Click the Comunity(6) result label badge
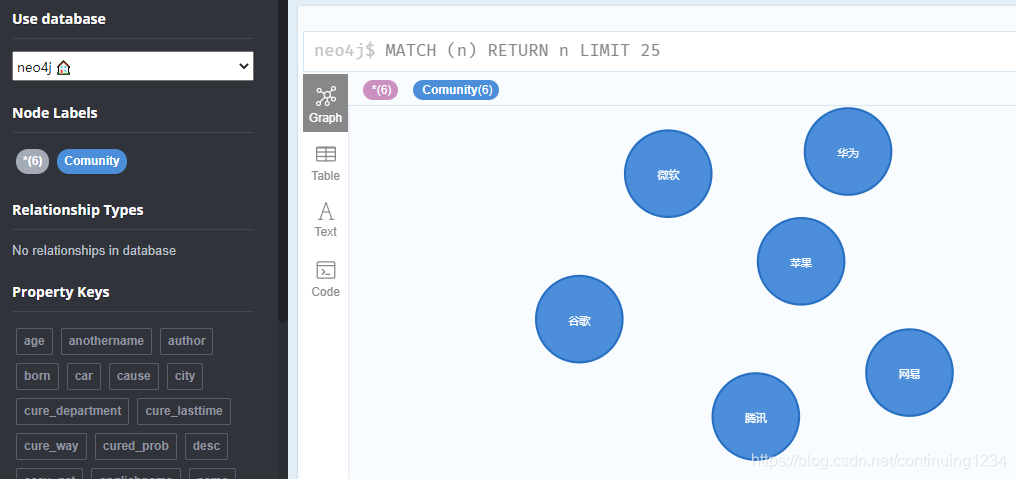Viewport: 1016px width, 479px height. tap(456, 90)
